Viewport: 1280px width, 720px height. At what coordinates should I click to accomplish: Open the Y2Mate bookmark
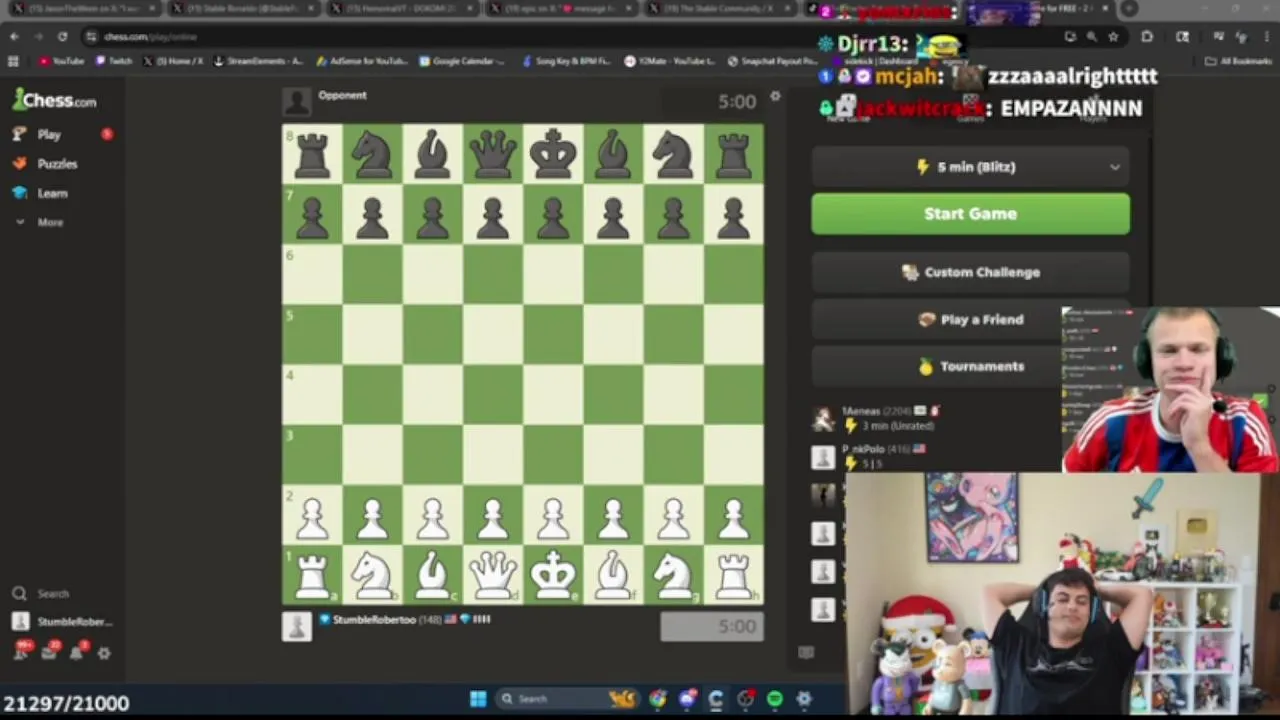(x=670, y=61)
